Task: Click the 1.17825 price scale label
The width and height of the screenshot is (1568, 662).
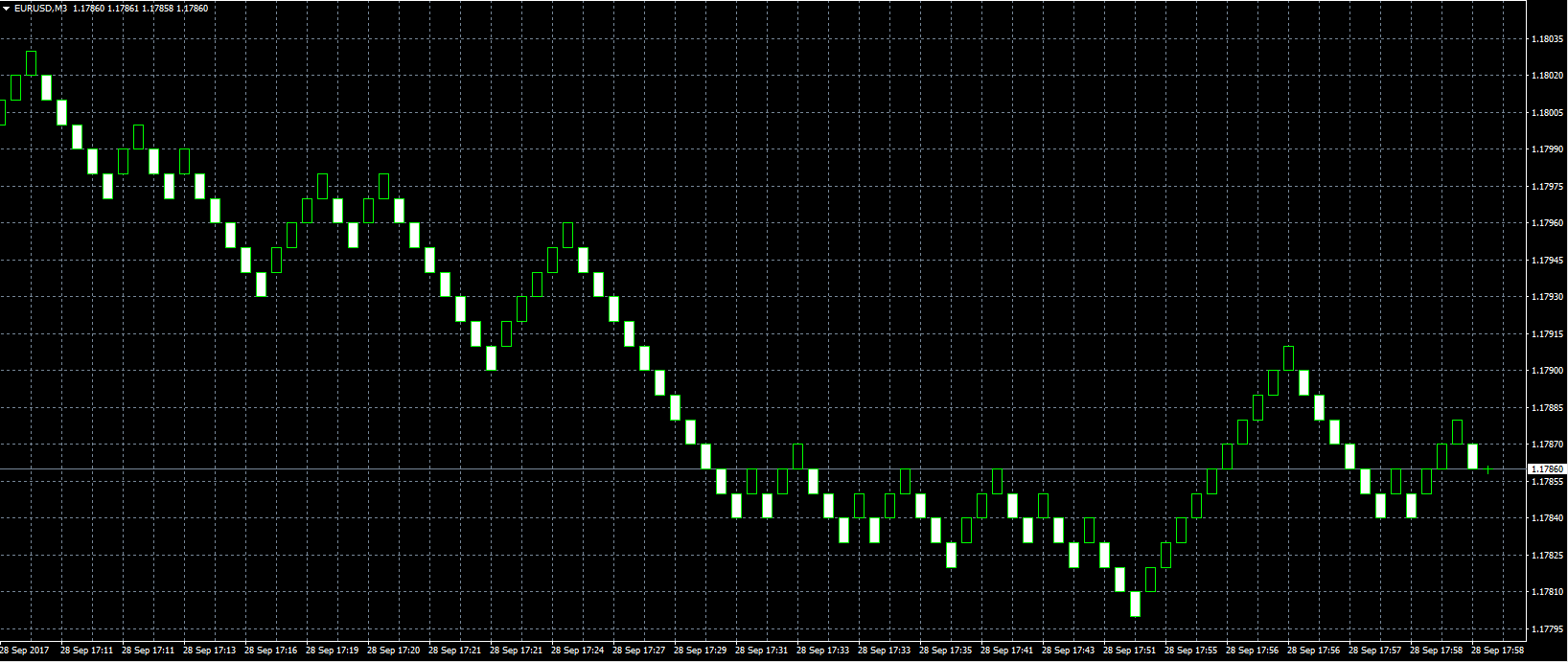Action: click(x=1548, y=556)
